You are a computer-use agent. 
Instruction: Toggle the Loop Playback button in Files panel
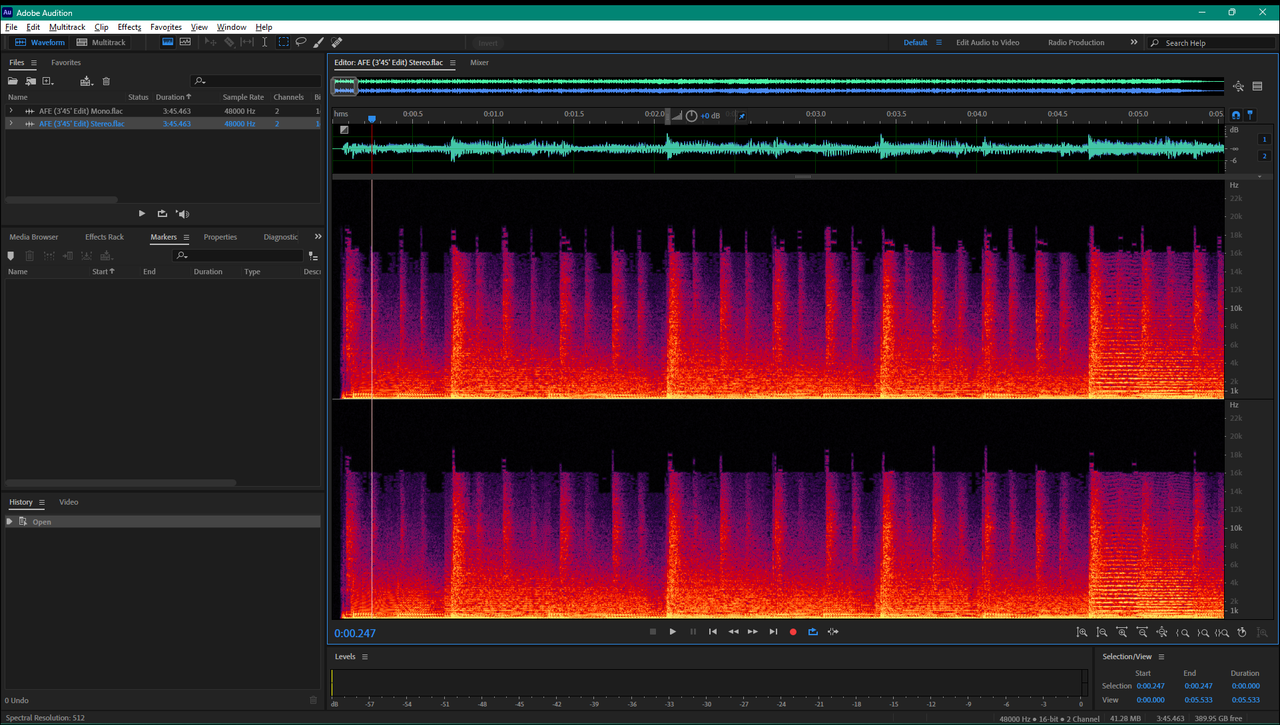click(162, 213)
